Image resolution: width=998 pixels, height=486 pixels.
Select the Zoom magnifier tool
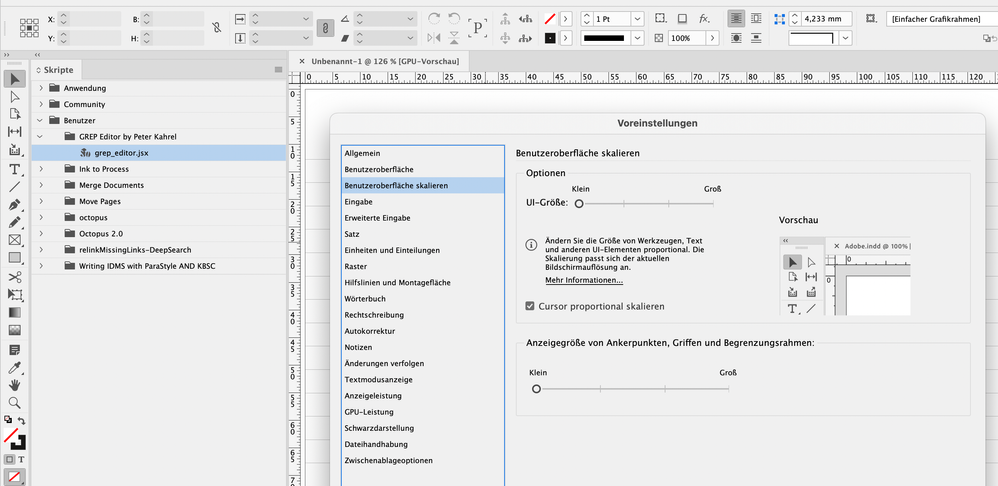pos(15,403)
